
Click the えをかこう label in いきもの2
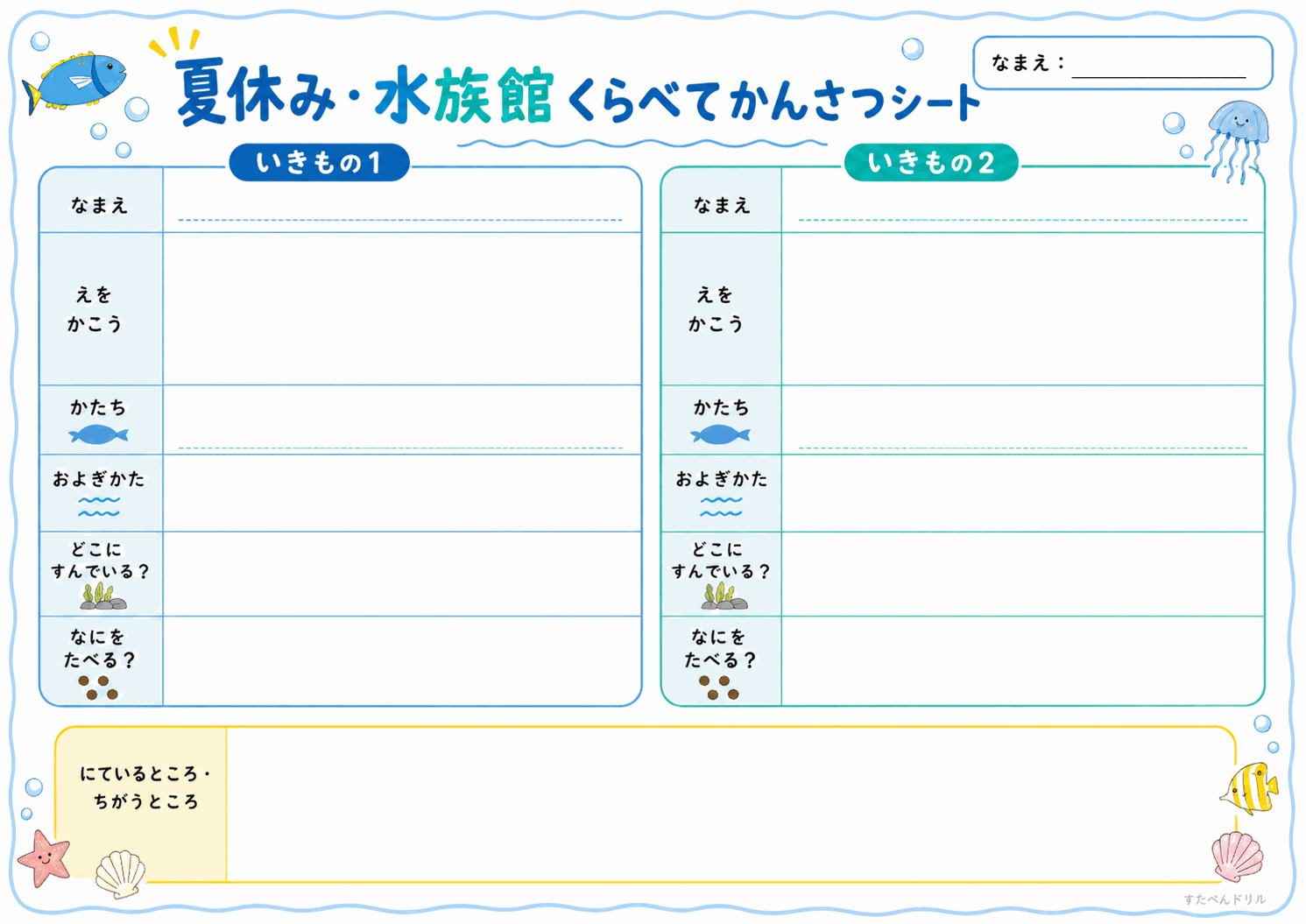(x=716, y=309)
